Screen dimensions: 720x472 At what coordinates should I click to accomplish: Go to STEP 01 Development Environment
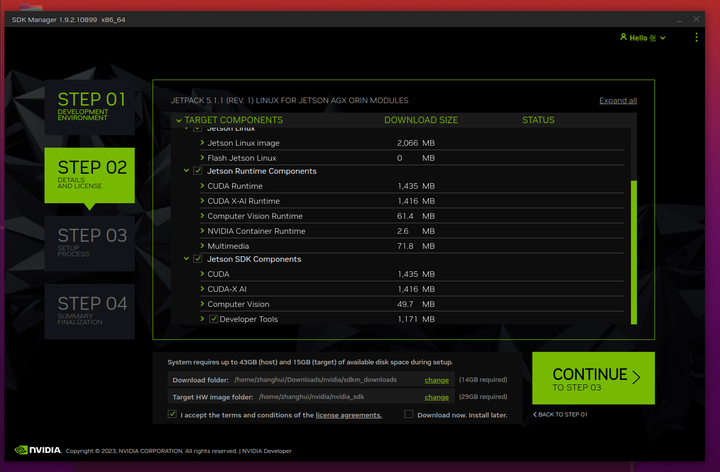90,107
